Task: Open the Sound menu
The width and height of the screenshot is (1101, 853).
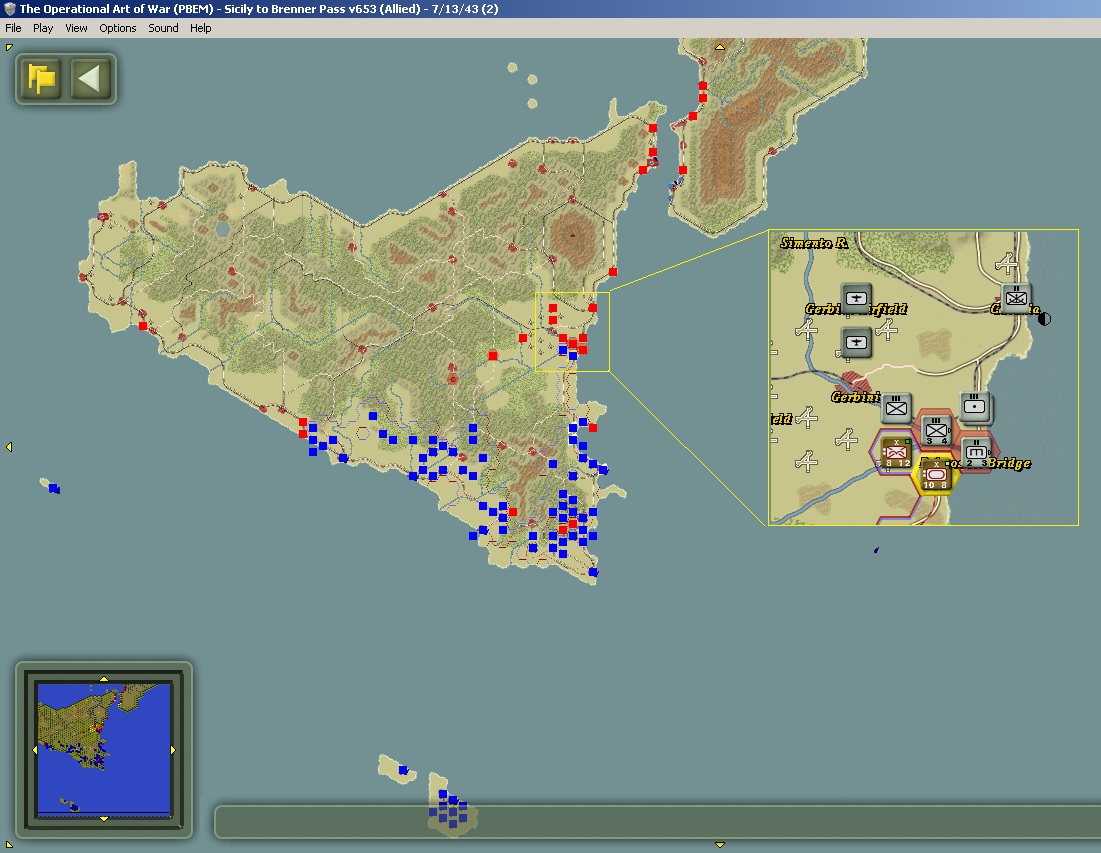Action: click(163, 28)
